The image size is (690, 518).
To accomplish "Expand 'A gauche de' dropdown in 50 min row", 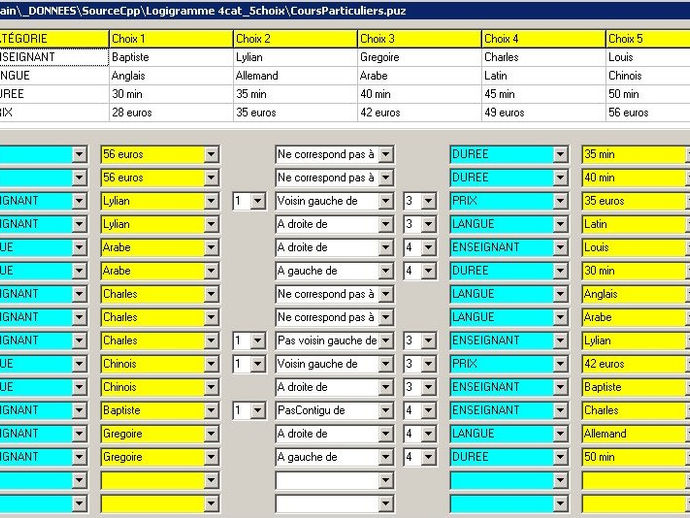I will click(x=386, y=457).
